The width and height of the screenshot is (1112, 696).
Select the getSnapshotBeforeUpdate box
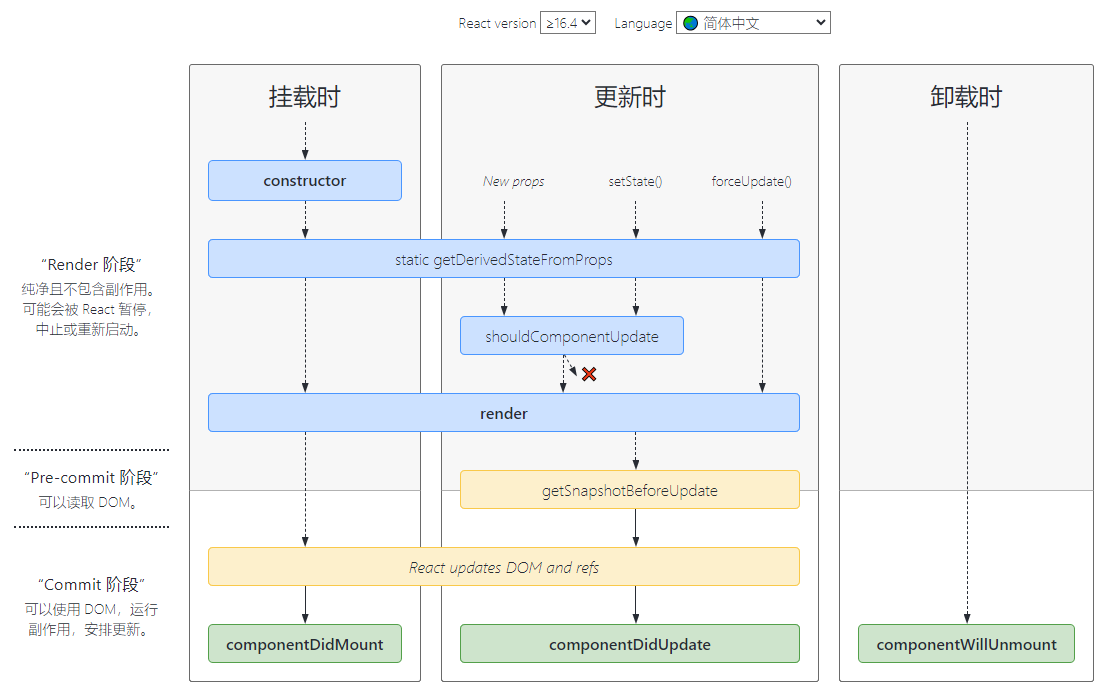629,490
